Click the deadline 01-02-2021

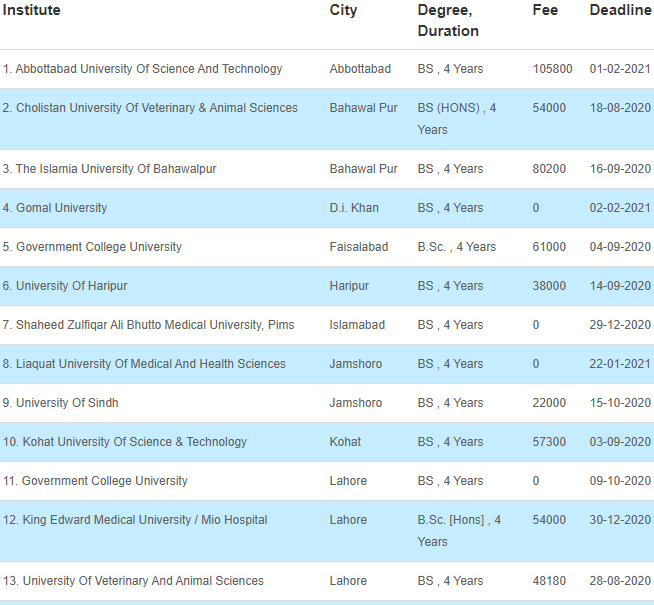(620, 69)
